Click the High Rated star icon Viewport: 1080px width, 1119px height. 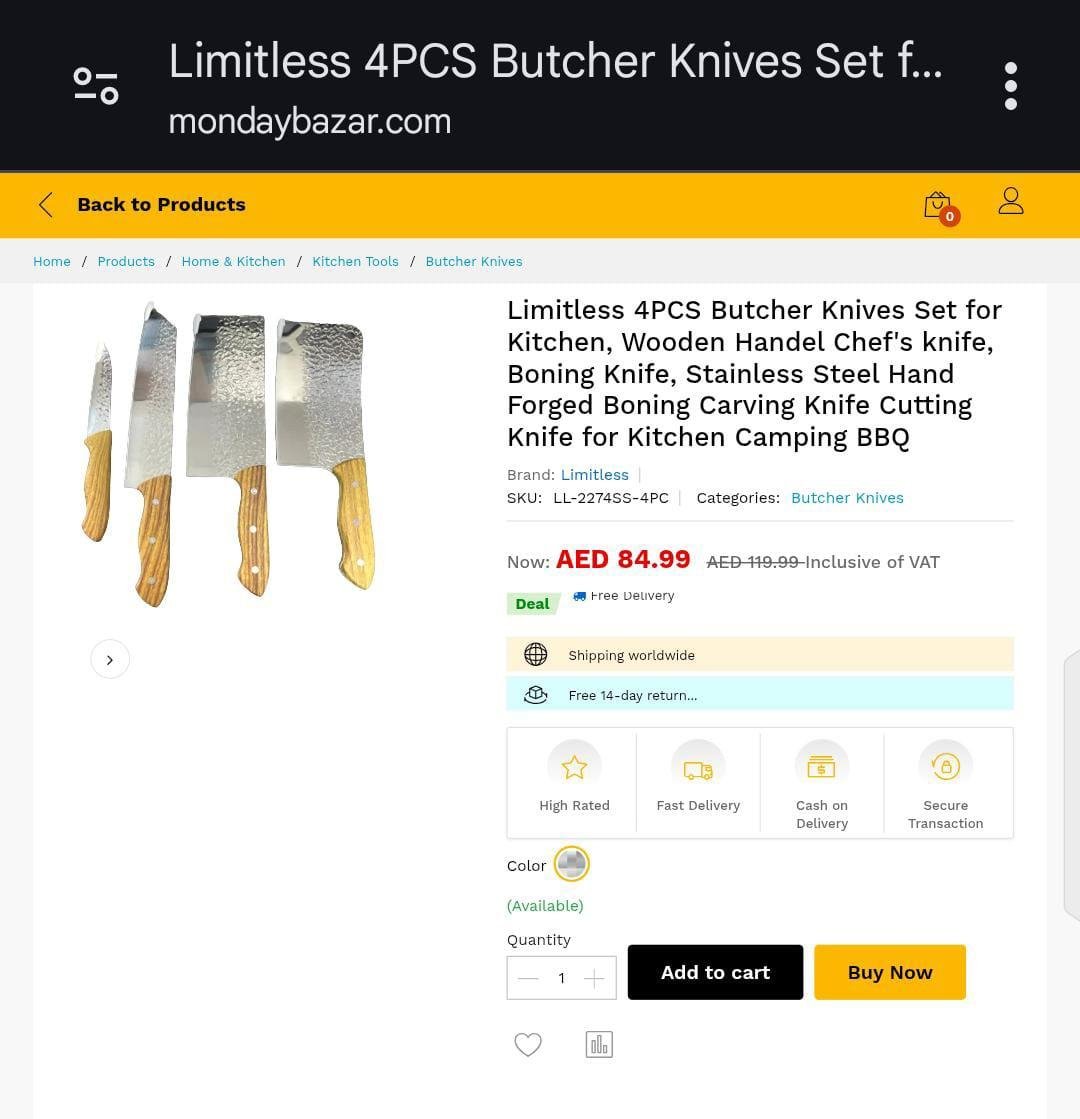[574, 767]
